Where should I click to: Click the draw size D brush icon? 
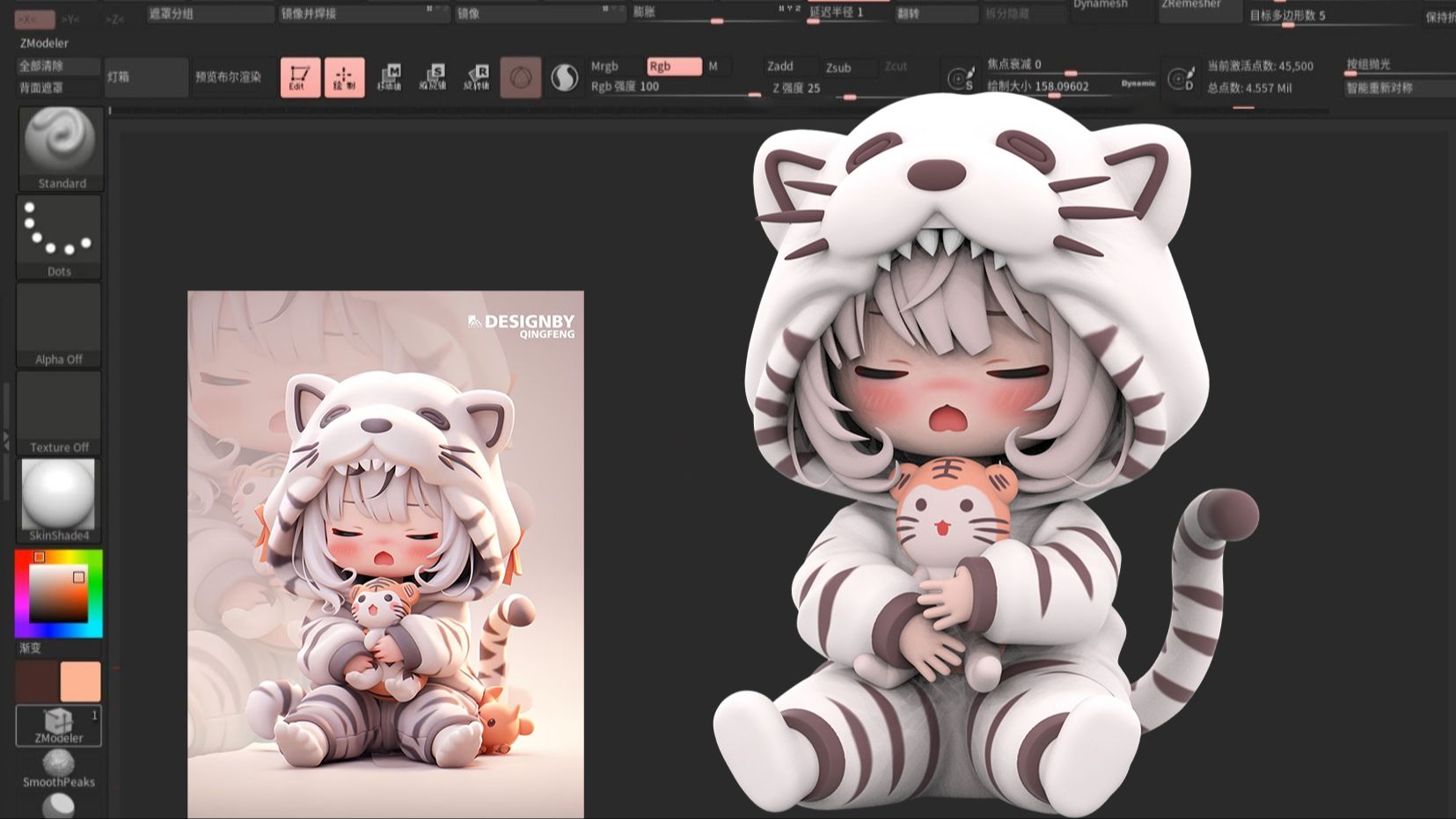coord(1181,77)
